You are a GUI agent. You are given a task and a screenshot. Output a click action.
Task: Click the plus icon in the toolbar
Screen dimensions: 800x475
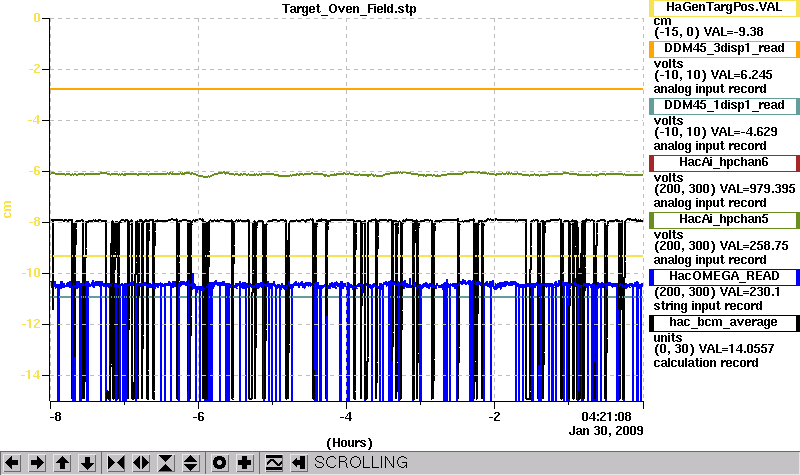(245, 463)
